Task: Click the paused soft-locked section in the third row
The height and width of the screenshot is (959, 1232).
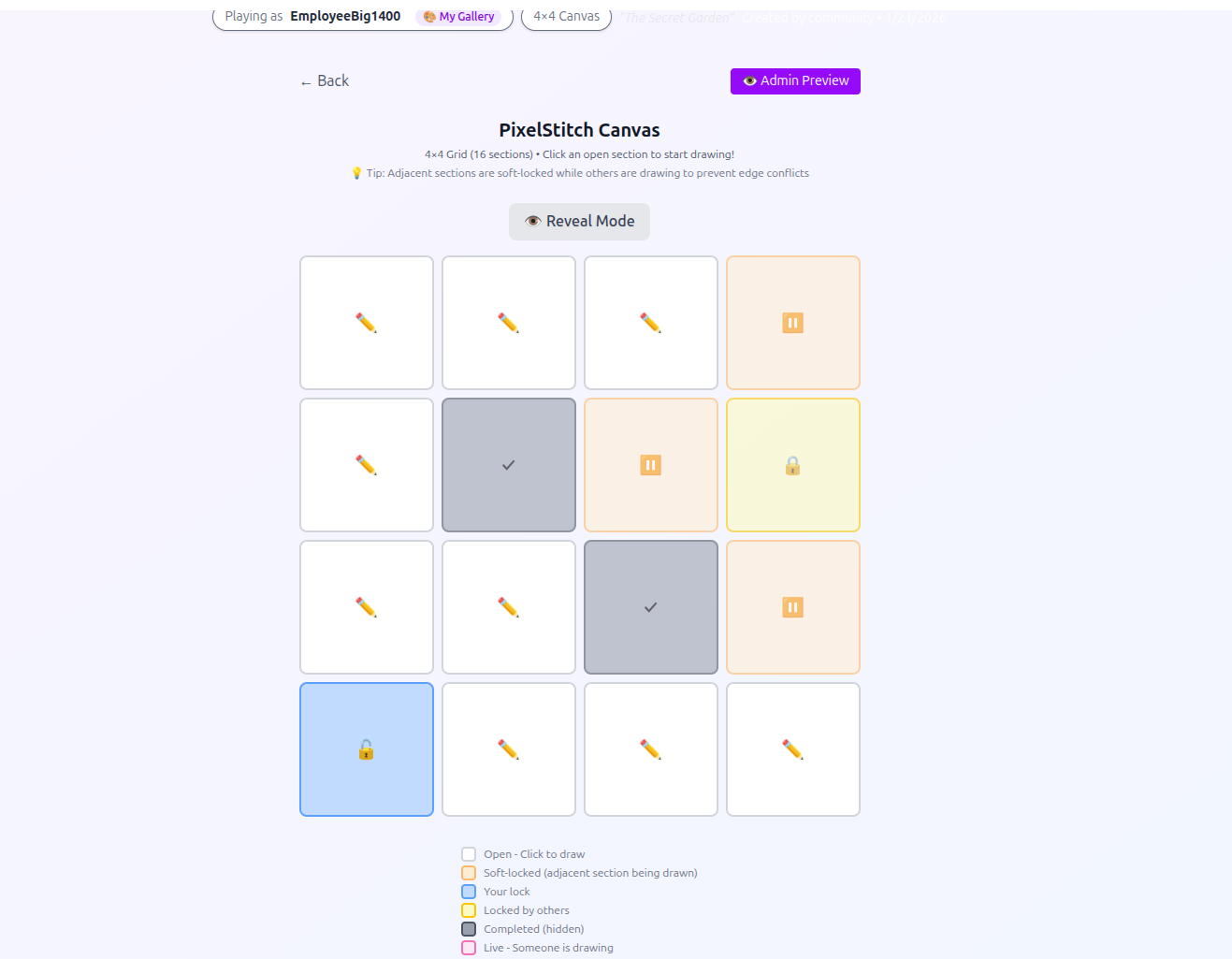Action: pyautogui.click(x=793, y=607)
